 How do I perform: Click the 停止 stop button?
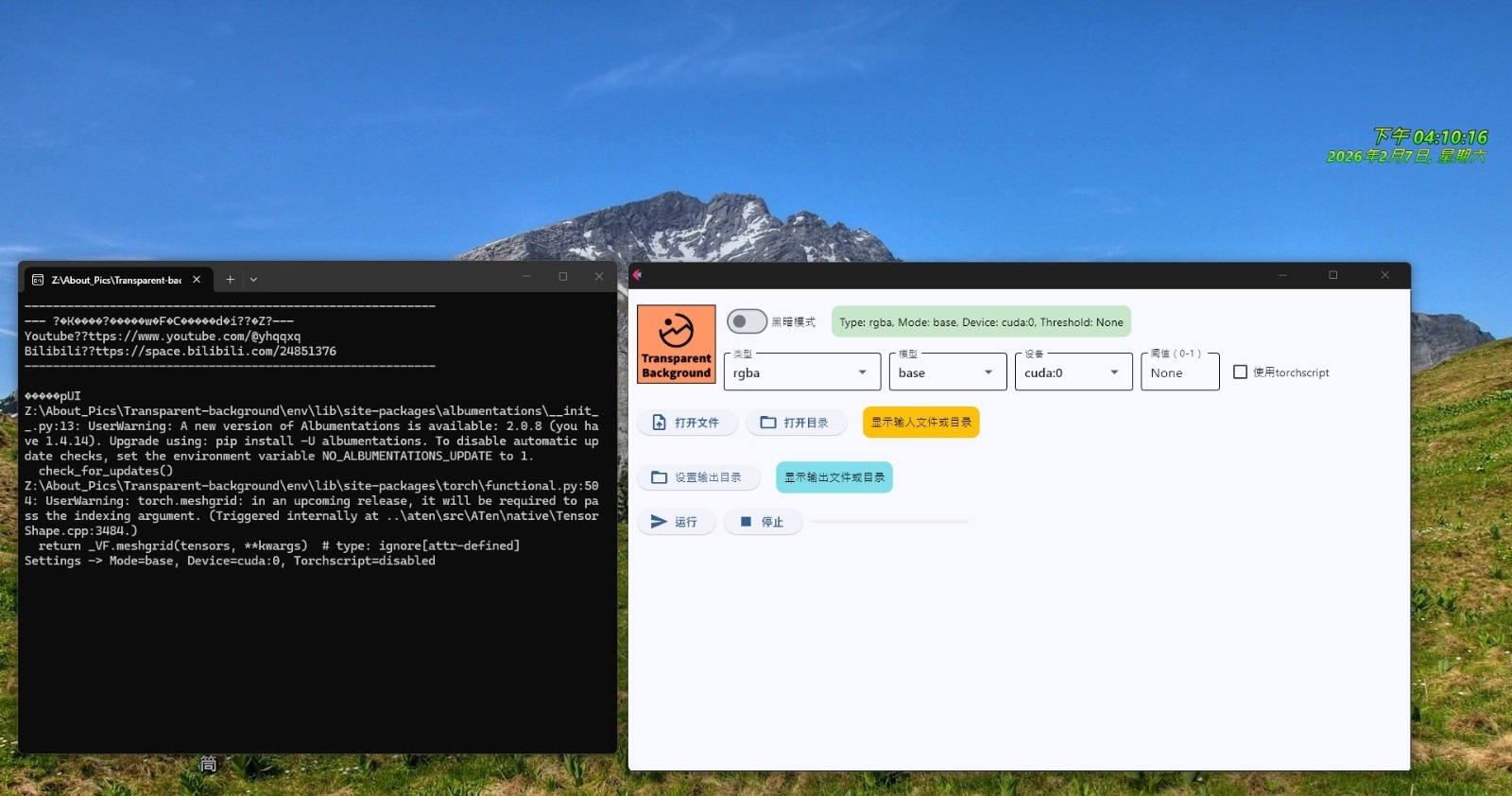click(x=763, y=522)
